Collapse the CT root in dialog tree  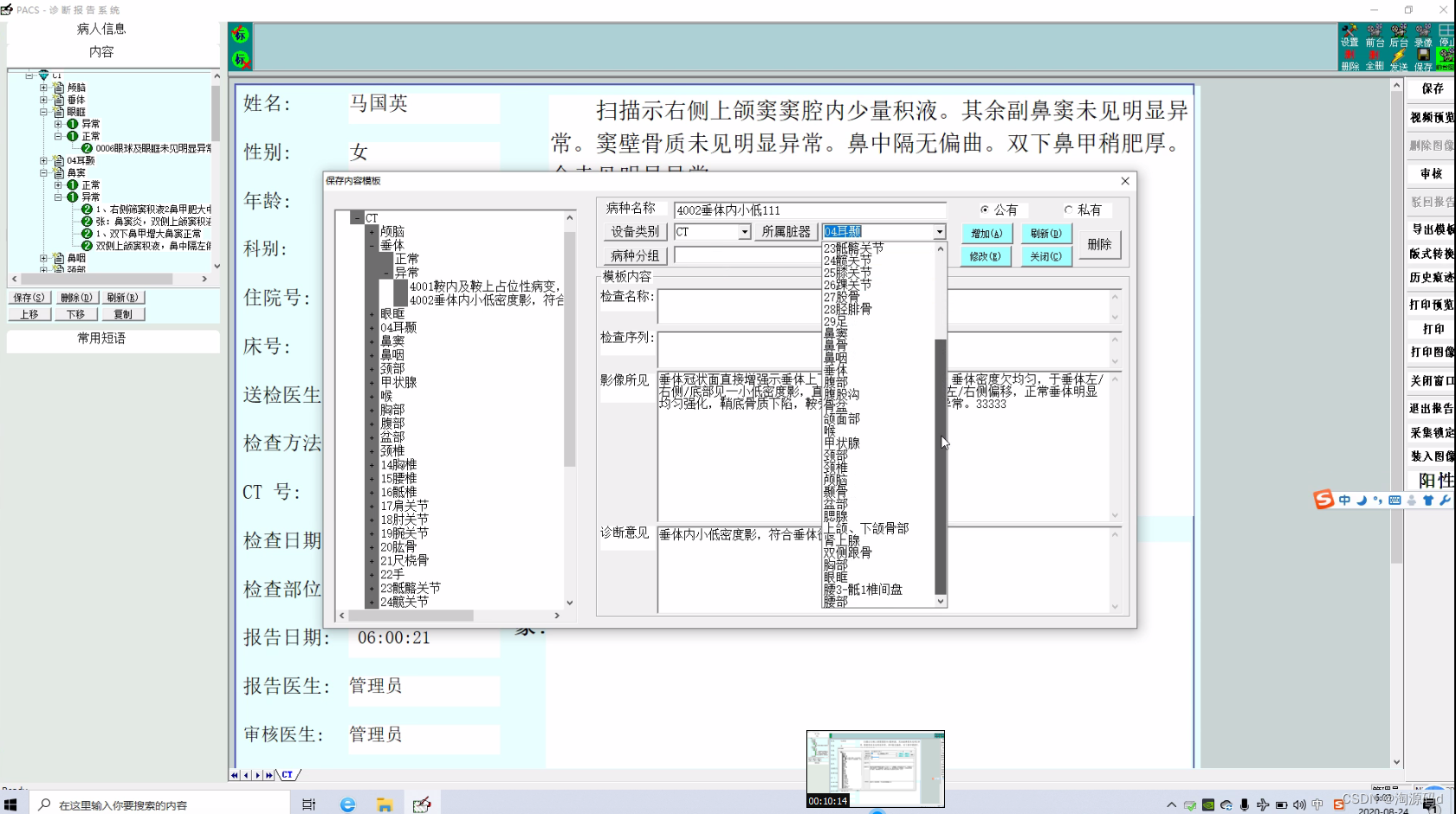[356, 218]
